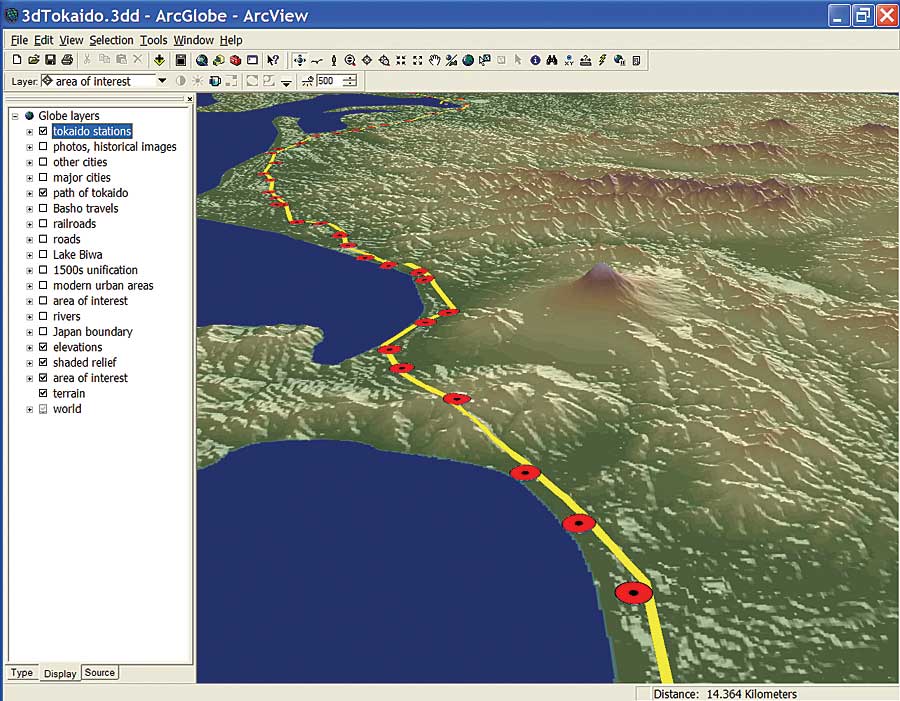Enable photos, historical images layer
900x701 pixels.
click(43, 146)
